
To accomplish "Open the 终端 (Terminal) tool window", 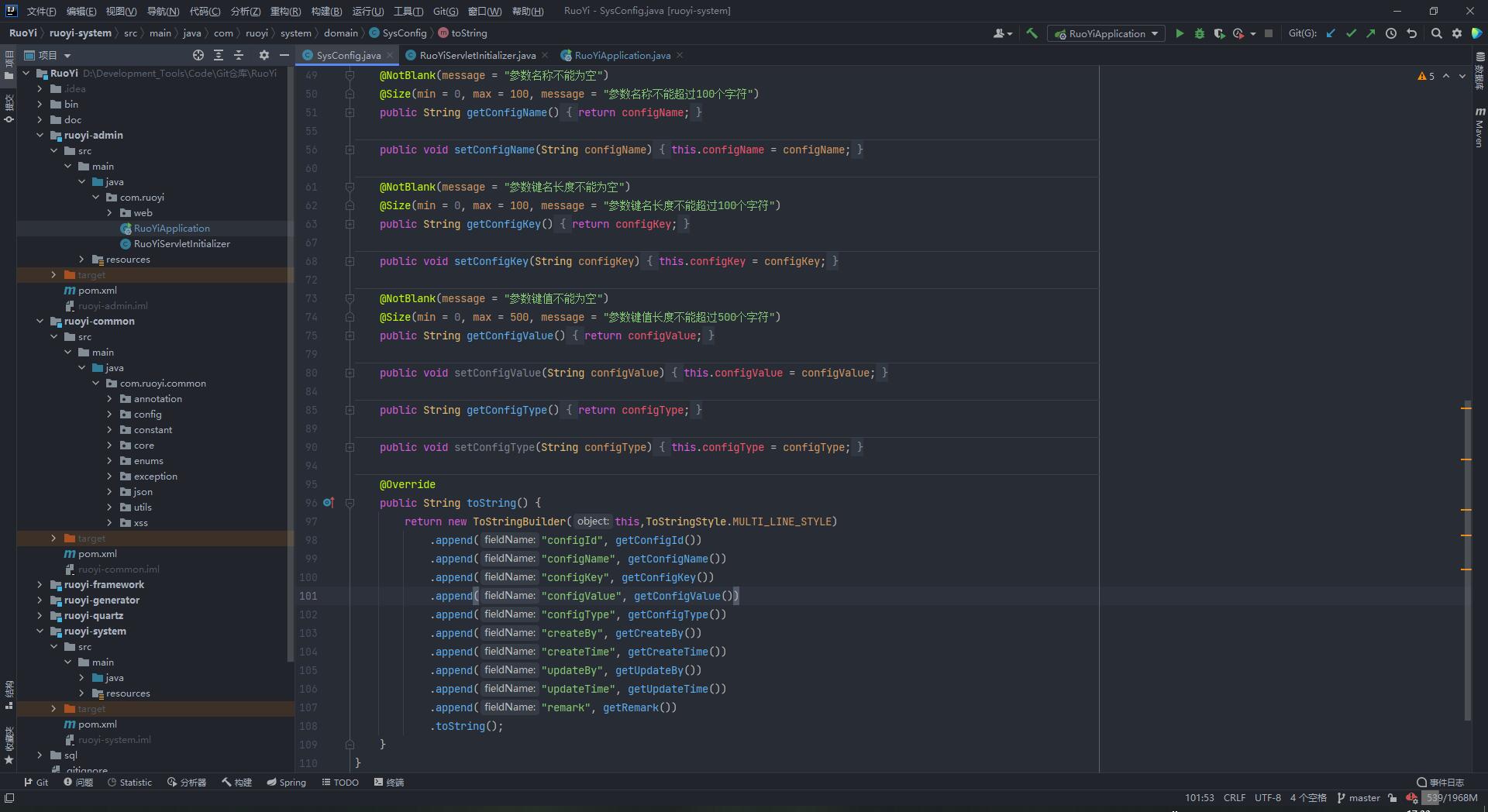I will click(389, 783).
